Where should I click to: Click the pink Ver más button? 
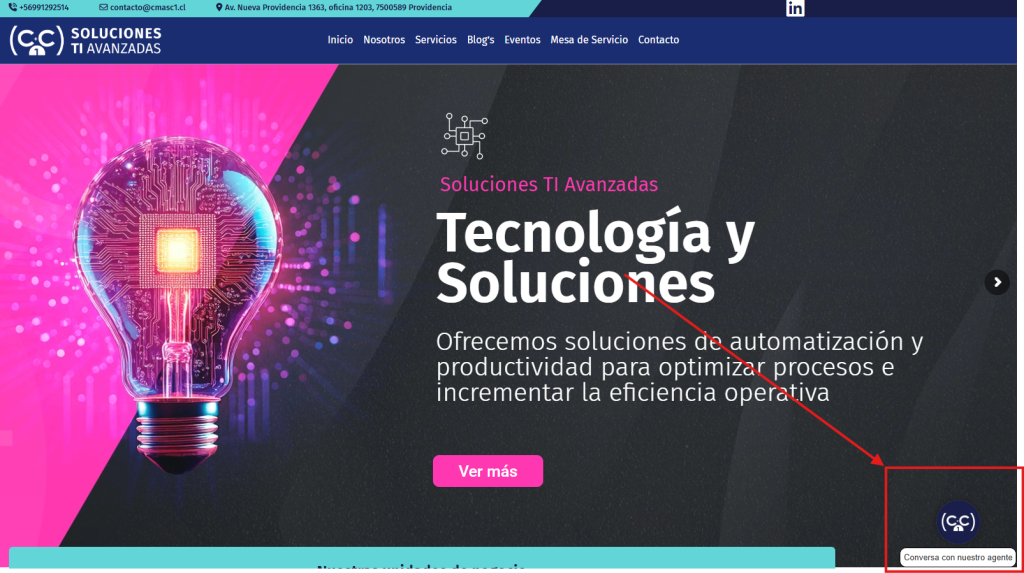(488, 471)
